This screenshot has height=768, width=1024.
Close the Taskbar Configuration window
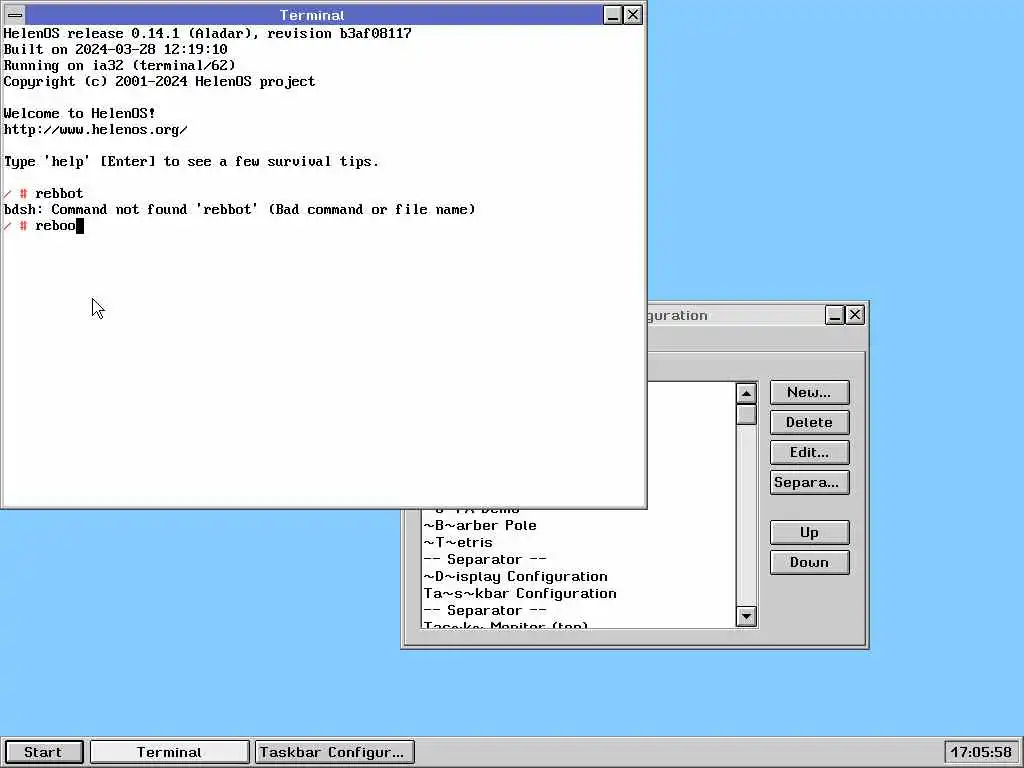point(855,315)
